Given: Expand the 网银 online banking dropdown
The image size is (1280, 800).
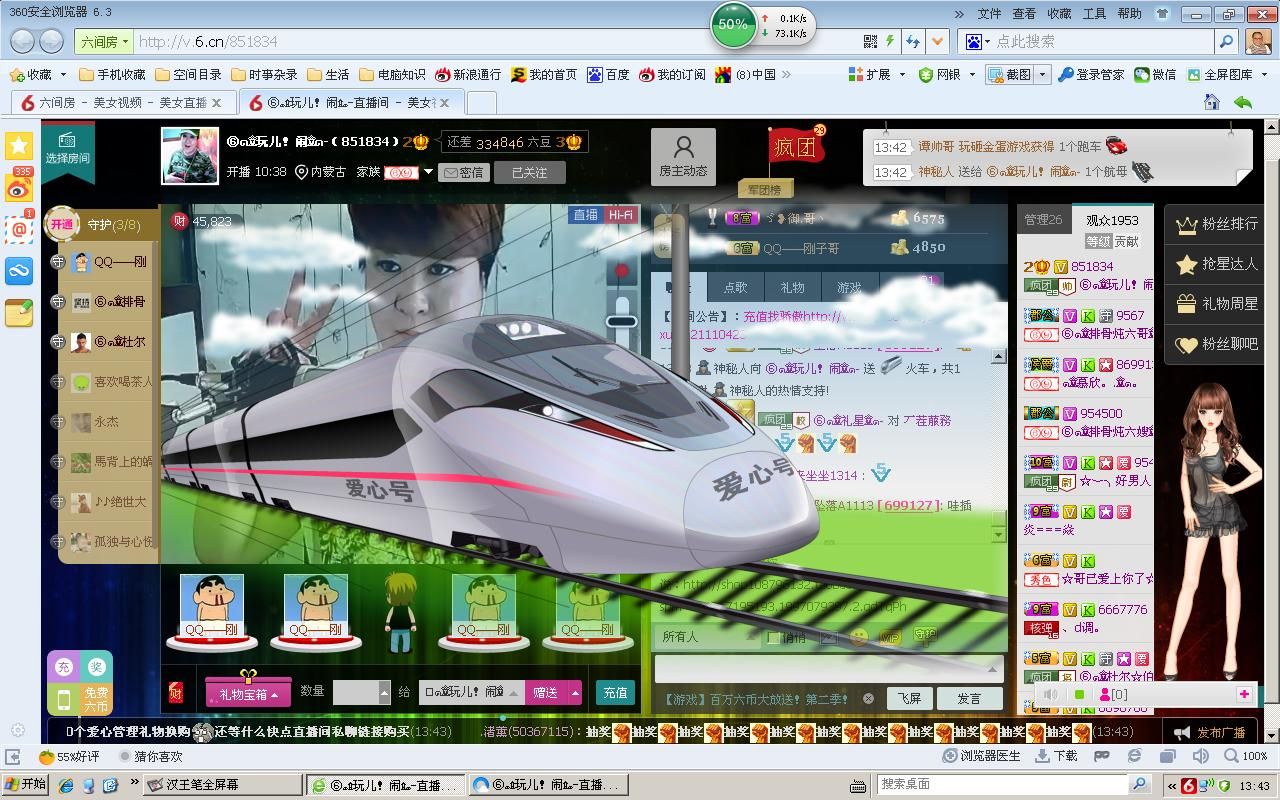Looking at the screenshot, I should tap(971, 75).
